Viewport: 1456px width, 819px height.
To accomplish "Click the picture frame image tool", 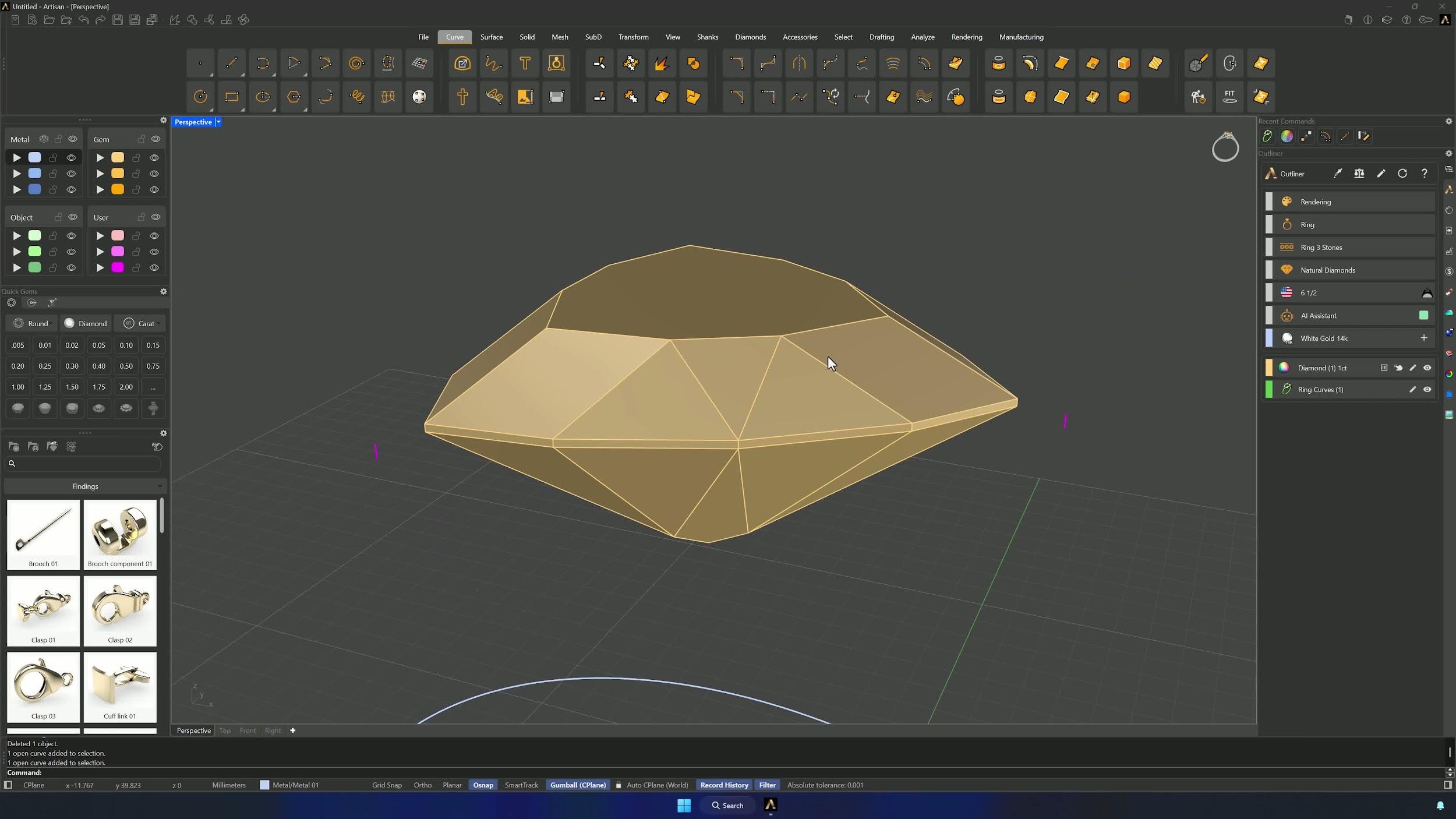I will tap(525, 97).
